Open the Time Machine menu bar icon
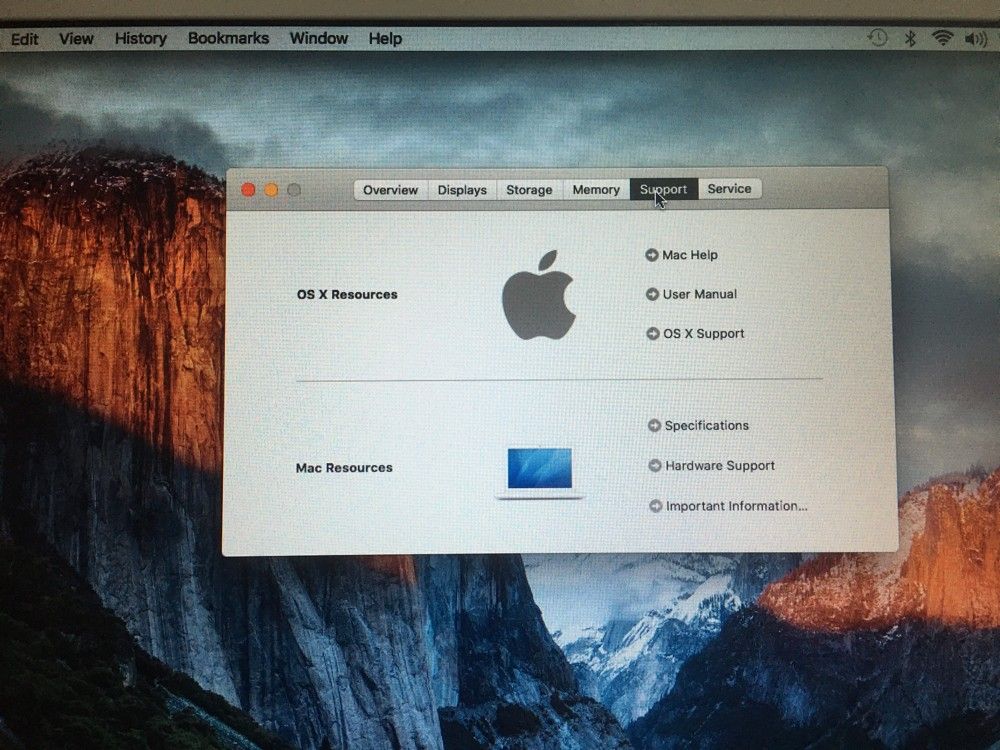The width and height of the screenshot is (1000, 750). (877, 38)
